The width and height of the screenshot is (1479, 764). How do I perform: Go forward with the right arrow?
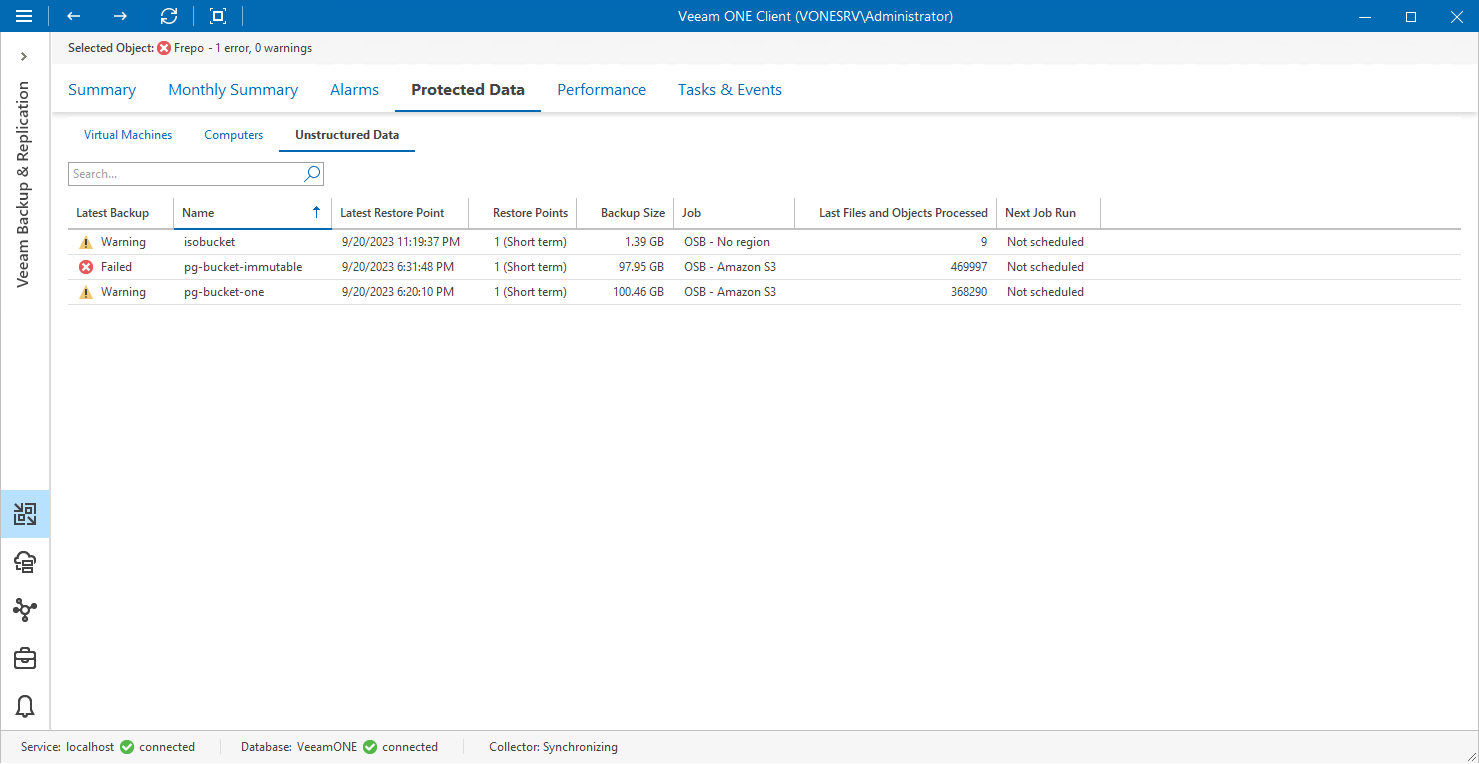pos(120,16)
